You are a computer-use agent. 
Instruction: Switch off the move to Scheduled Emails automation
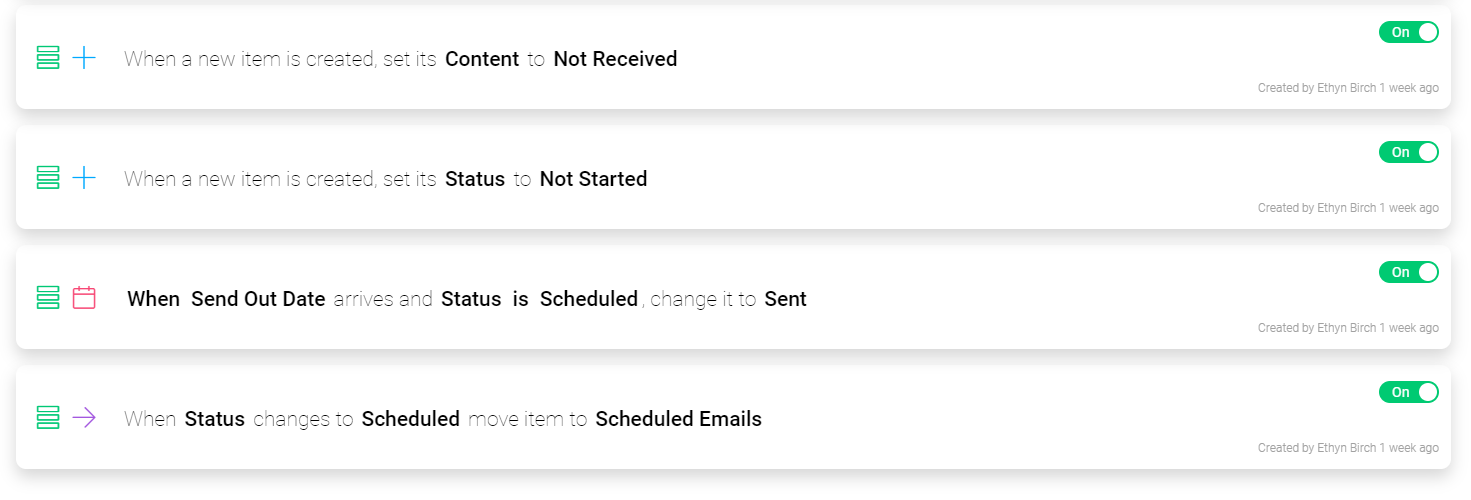tap(1408, 392)
